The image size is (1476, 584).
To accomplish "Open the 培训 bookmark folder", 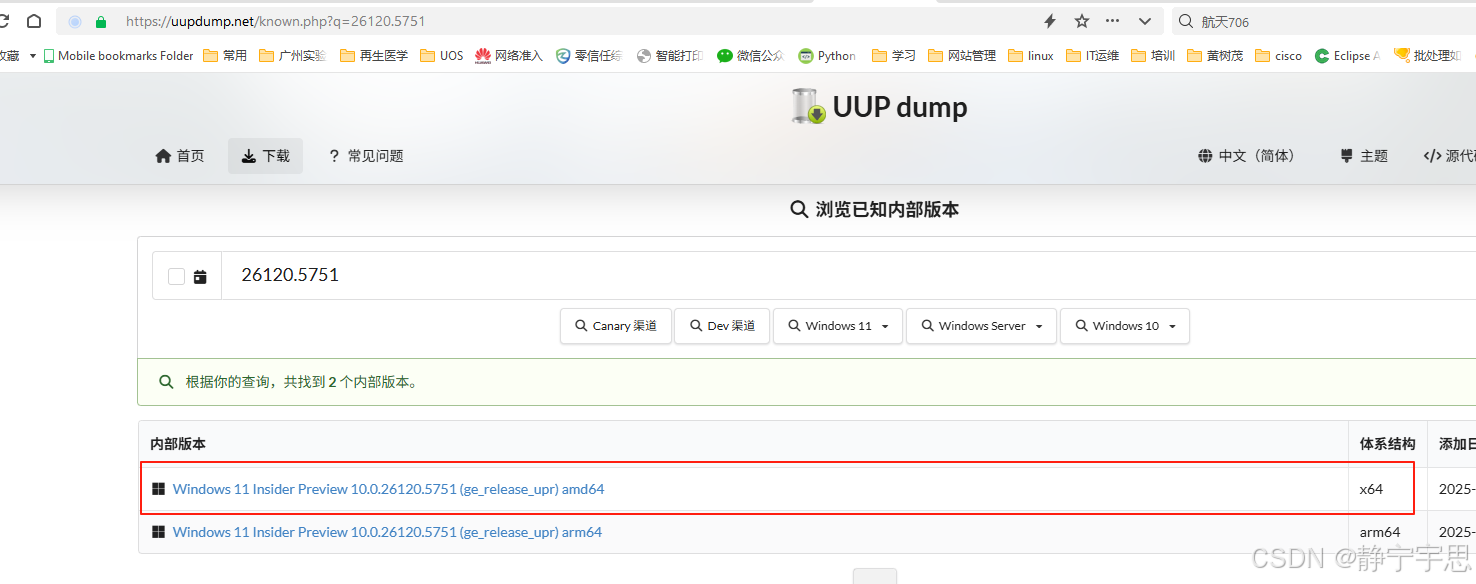I will pos(1153,56).
